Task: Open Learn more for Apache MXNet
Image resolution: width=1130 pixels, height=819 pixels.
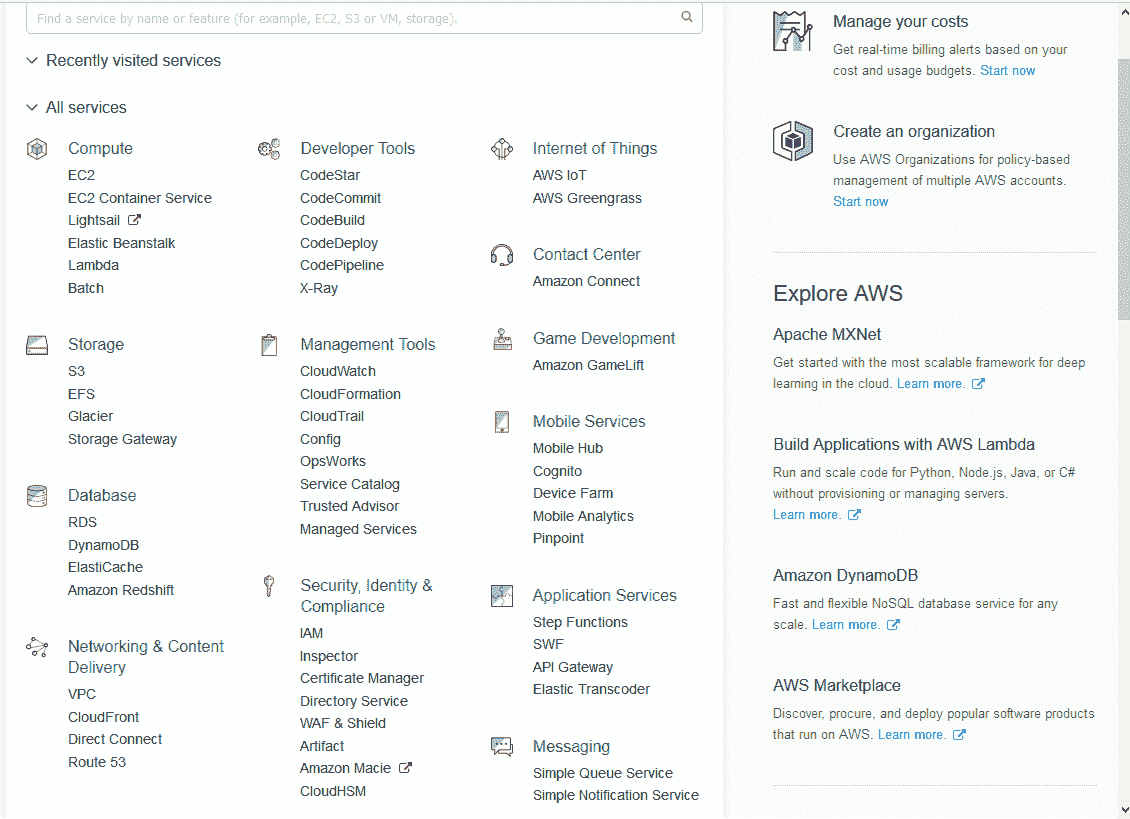Action: 930,384
